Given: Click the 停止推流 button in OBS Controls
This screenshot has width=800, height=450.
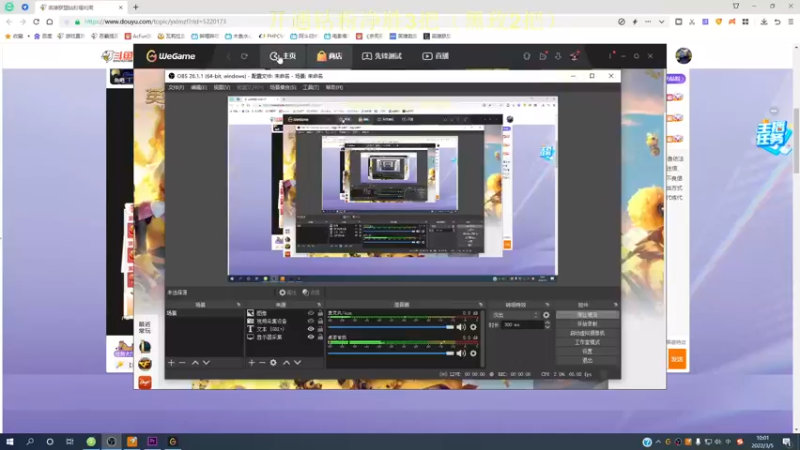Looking at the screenshot, I should click(587, 315).
